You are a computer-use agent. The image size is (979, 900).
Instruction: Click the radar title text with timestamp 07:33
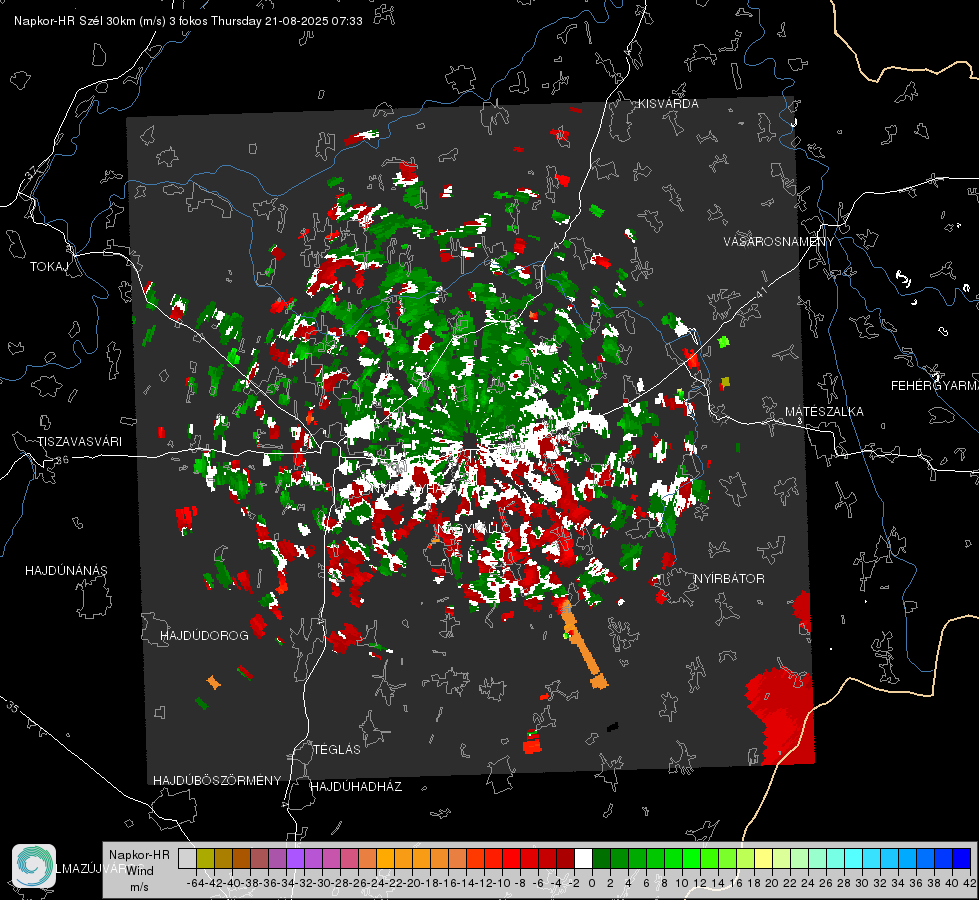188,21
